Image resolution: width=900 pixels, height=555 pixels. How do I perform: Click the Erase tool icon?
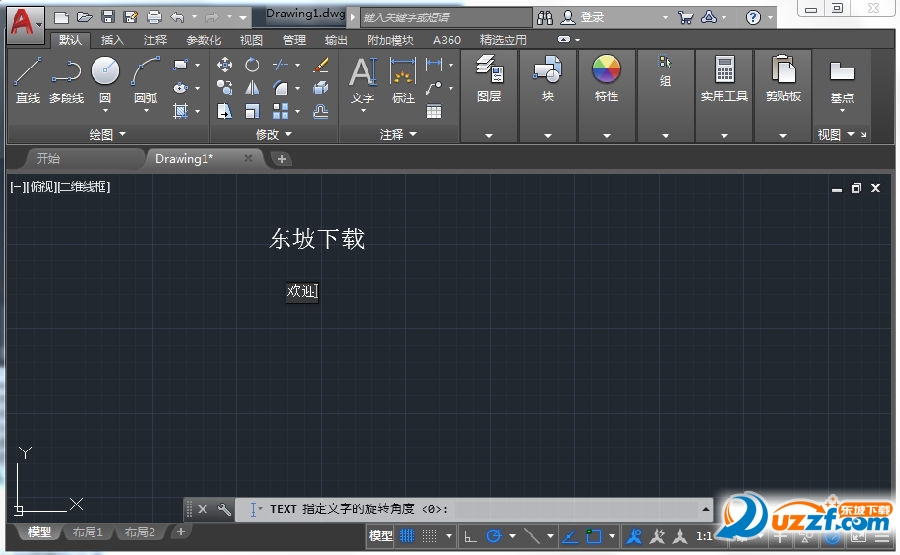pyautogui.click(x=321, y=65)
